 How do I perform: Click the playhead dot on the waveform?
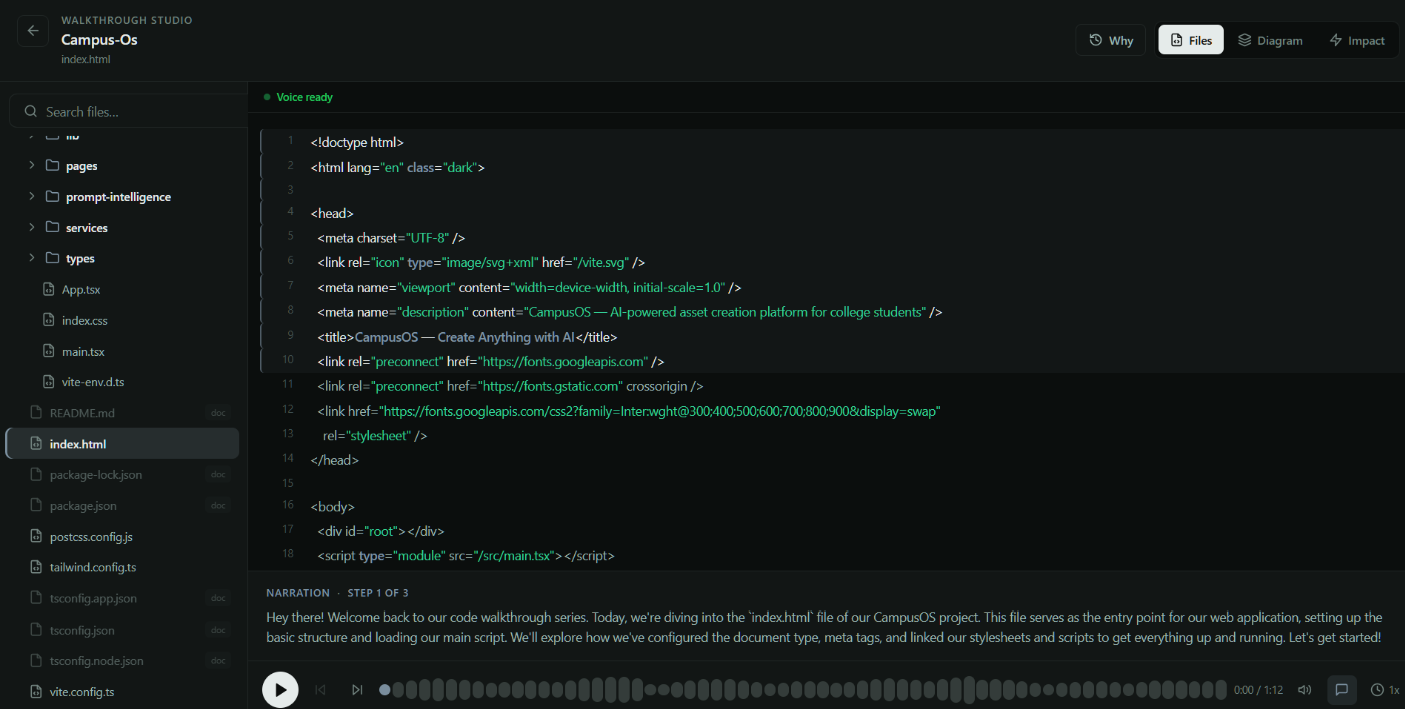point(385,690)
